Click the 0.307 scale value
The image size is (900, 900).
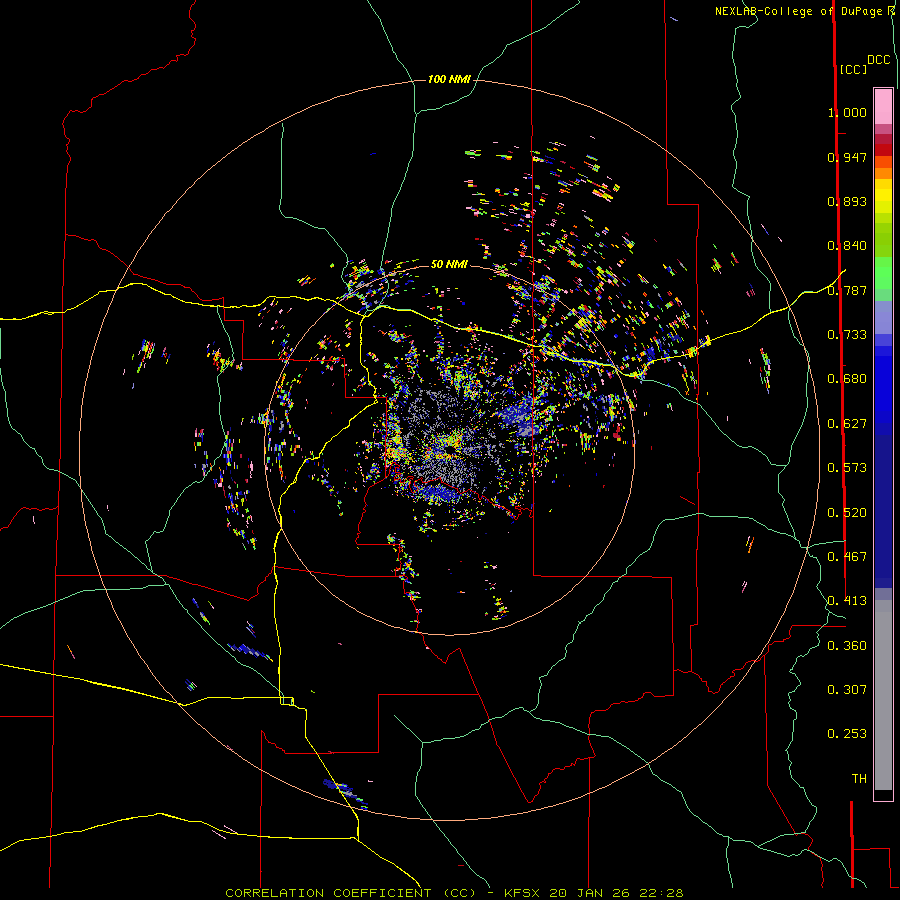coord(847,690)
